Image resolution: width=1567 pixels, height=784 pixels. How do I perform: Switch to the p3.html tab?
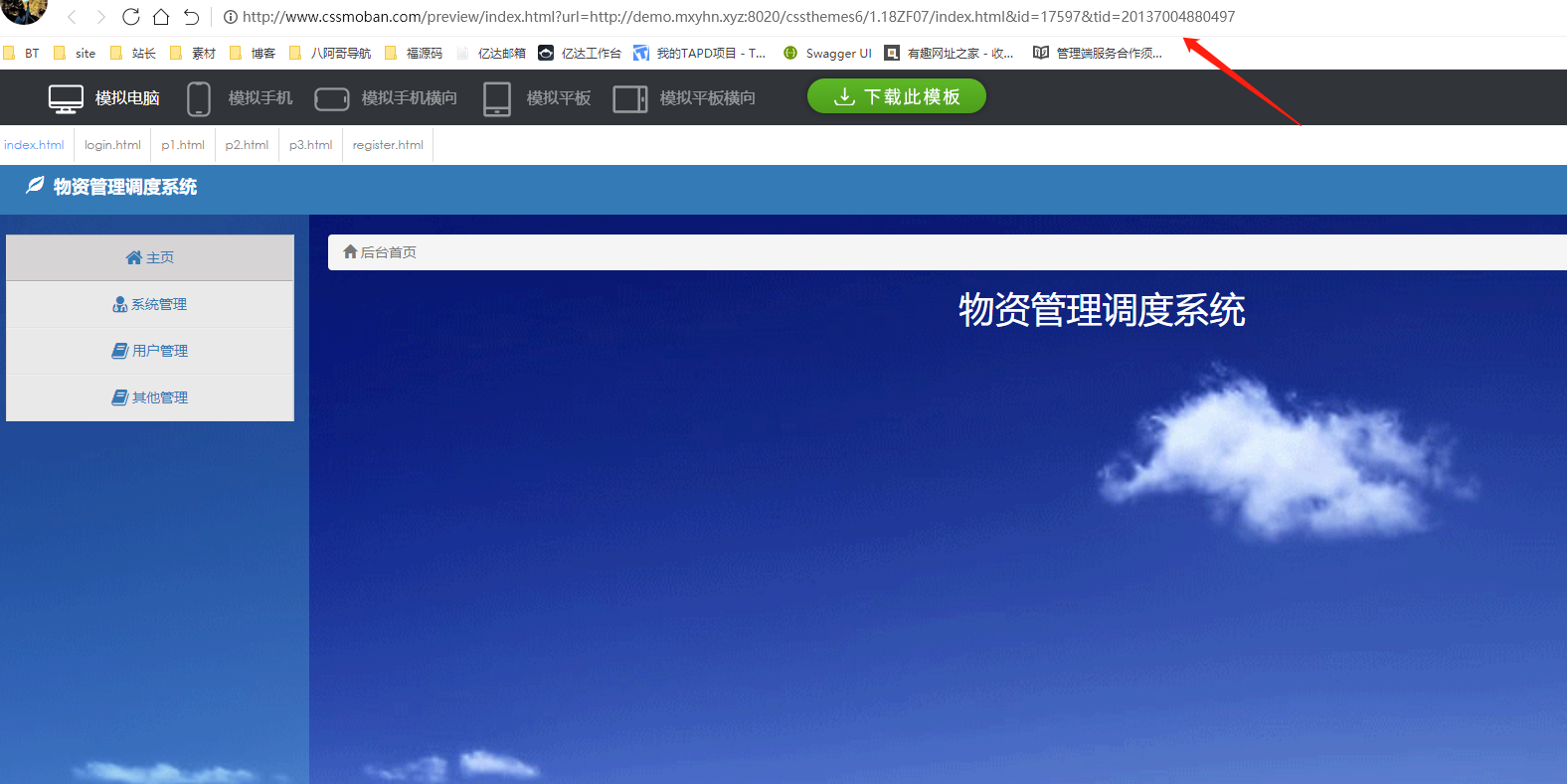[x=310, y=145]
